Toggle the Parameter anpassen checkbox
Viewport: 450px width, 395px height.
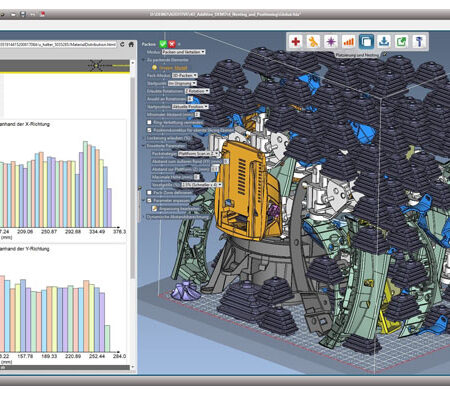click(149, 200)
